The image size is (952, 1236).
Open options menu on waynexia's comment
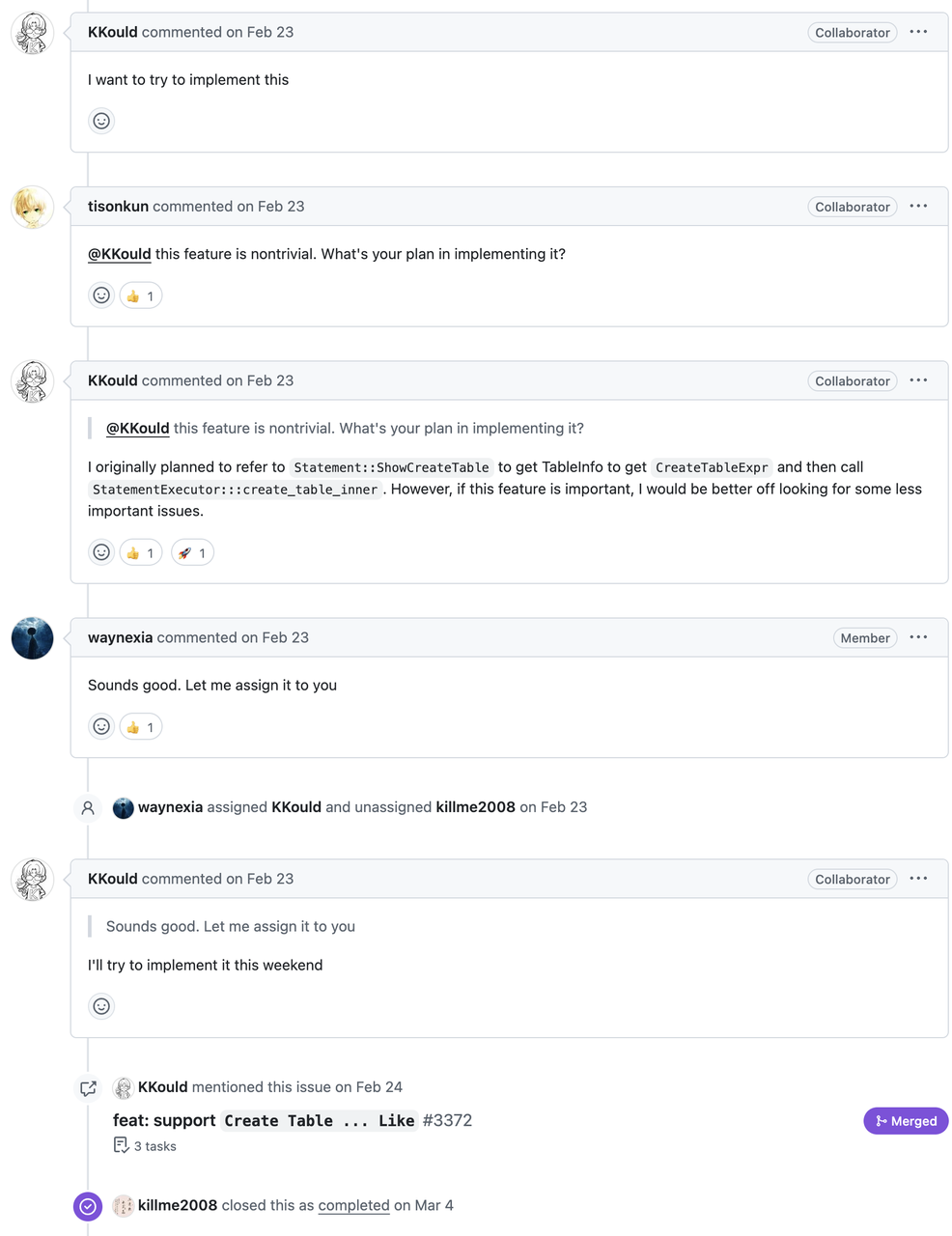click(918, 637)
